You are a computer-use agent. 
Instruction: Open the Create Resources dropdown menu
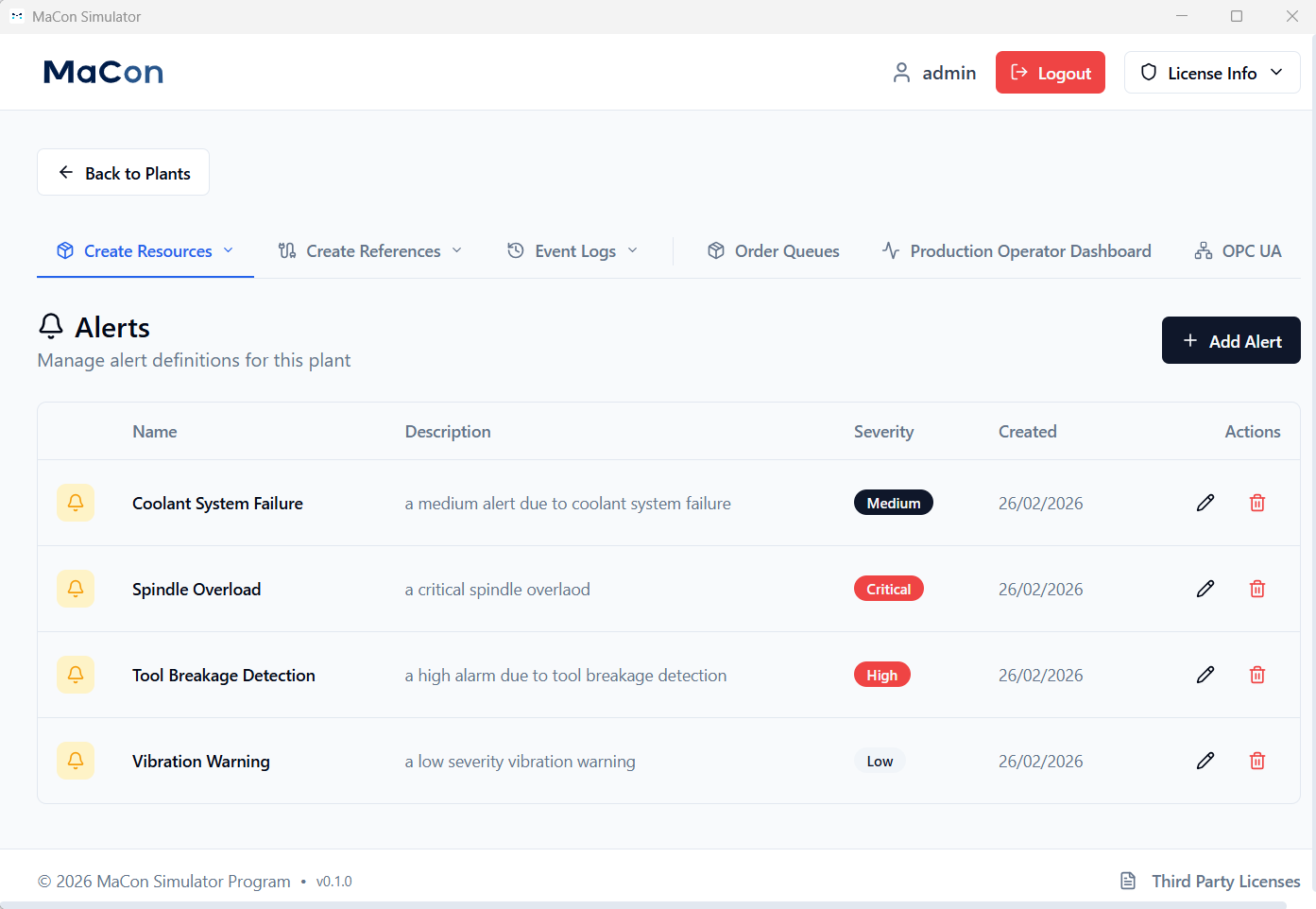(145, 251)
